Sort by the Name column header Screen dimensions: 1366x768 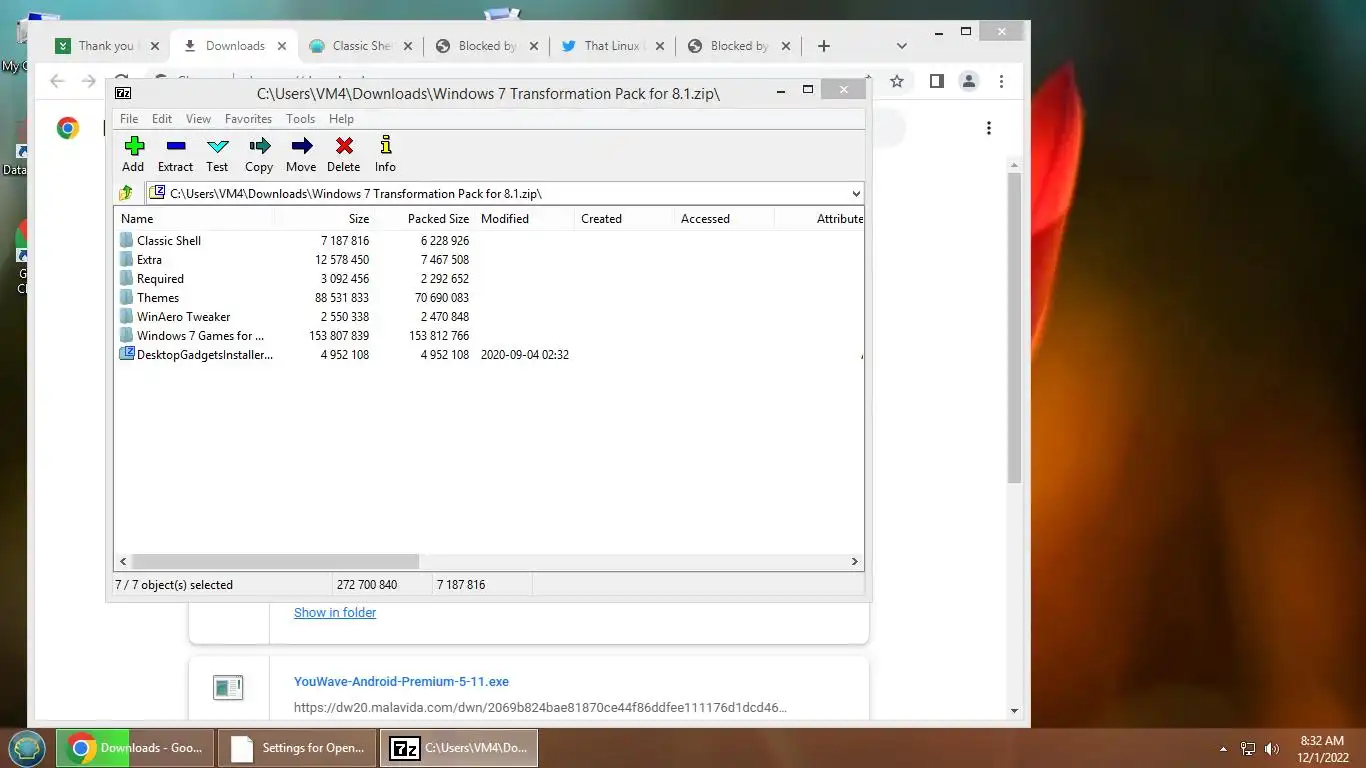(195, 218)
